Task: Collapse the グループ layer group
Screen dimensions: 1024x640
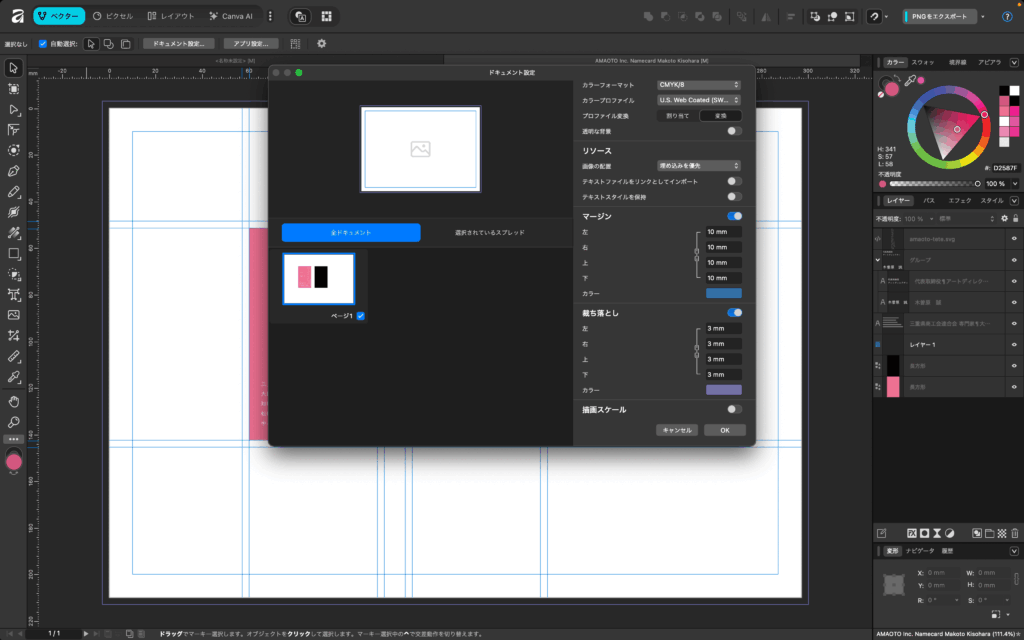Action: 878,259
